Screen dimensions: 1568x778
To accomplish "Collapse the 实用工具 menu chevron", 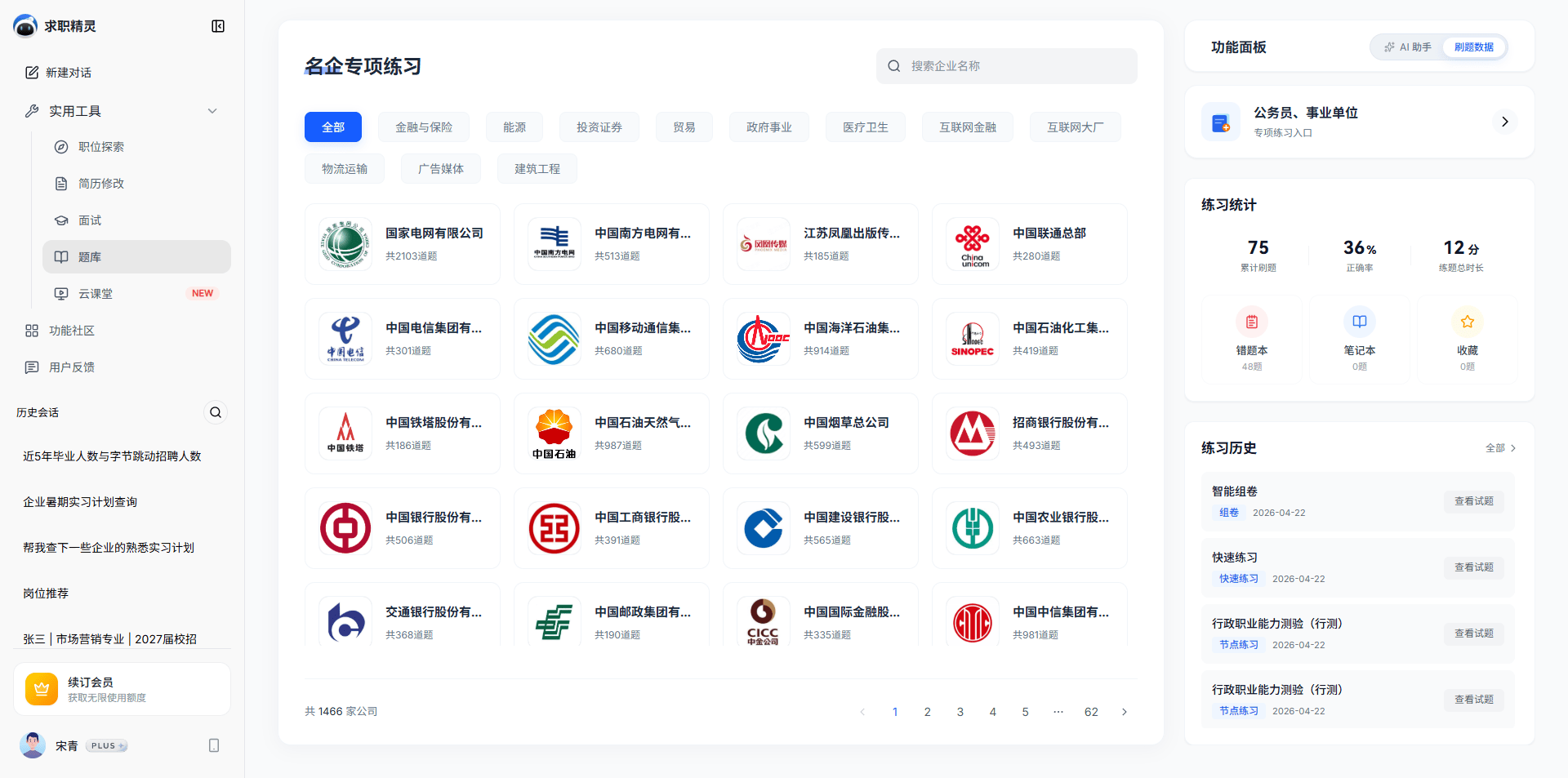I will pos(212,111).
